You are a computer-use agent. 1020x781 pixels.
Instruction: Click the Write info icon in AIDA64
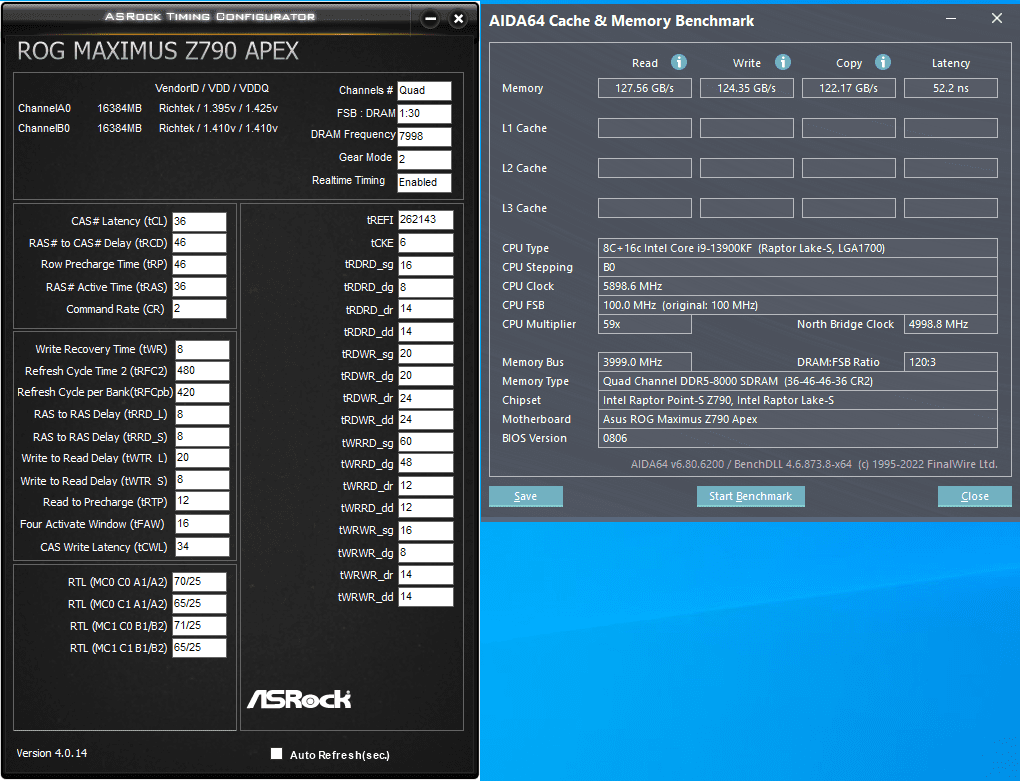point(783,62)
